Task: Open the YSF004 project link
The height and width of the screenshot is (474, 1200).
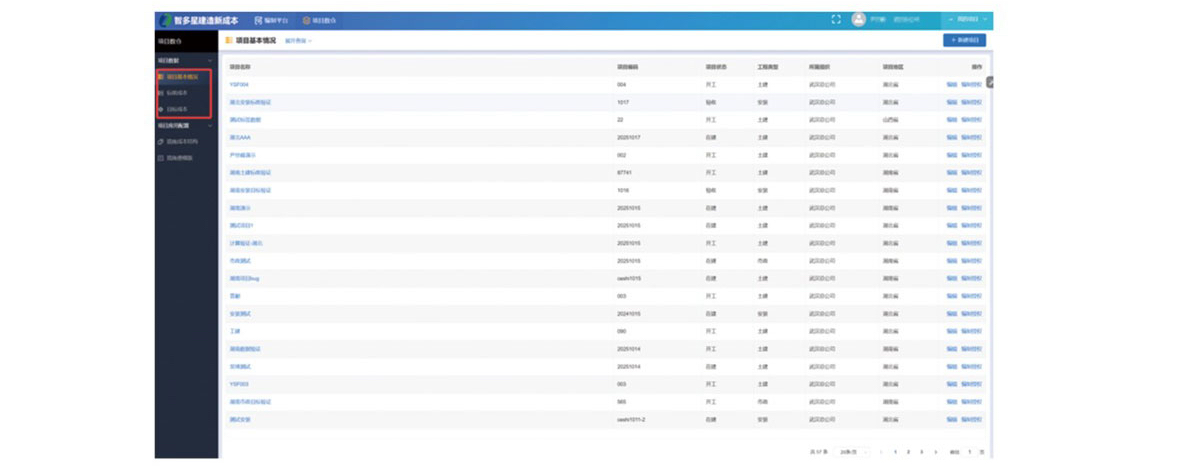Action: coord(239,85)
